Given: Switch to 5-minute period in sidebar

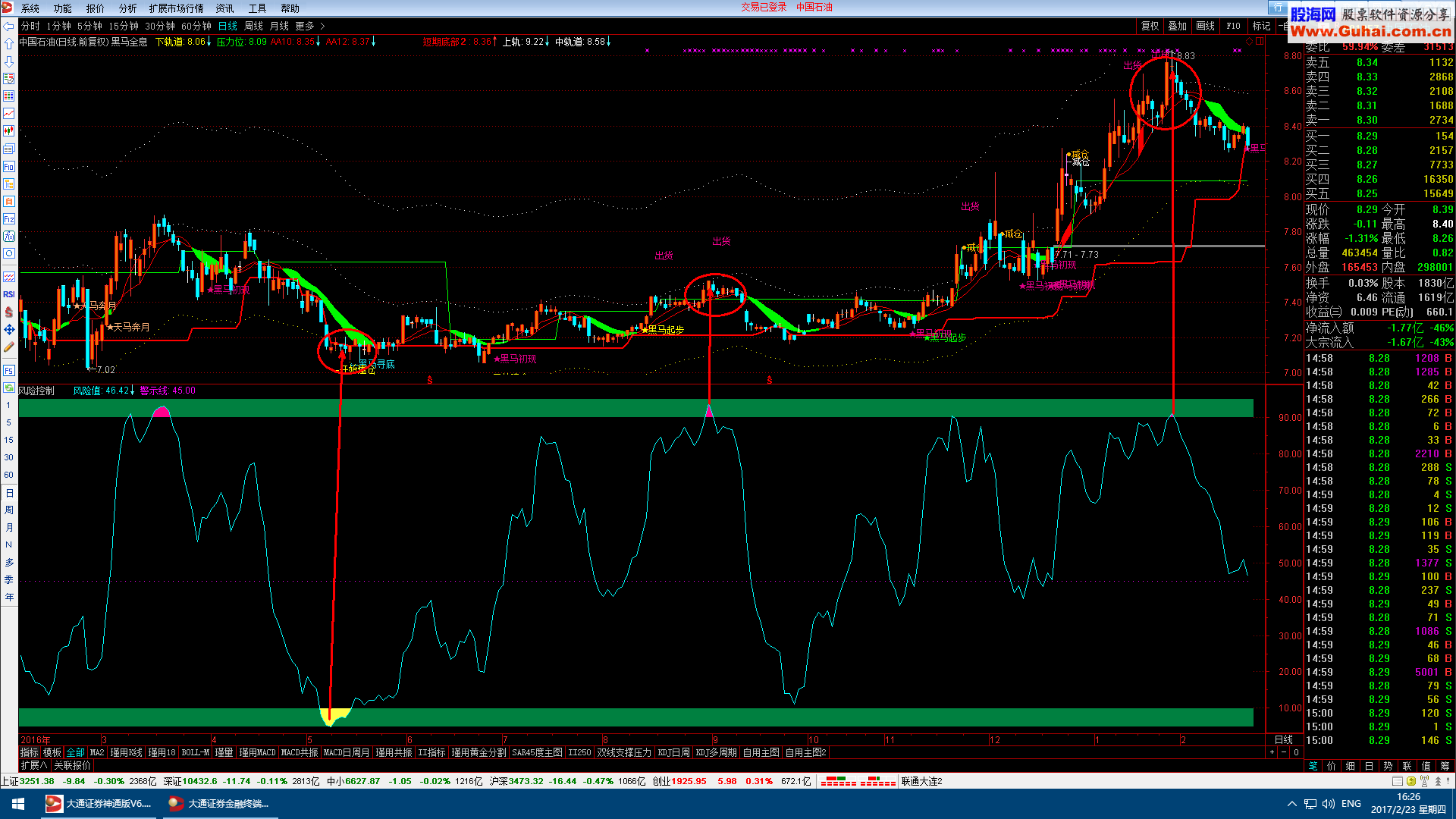Looking at the screenshot, I should point(8,422).
